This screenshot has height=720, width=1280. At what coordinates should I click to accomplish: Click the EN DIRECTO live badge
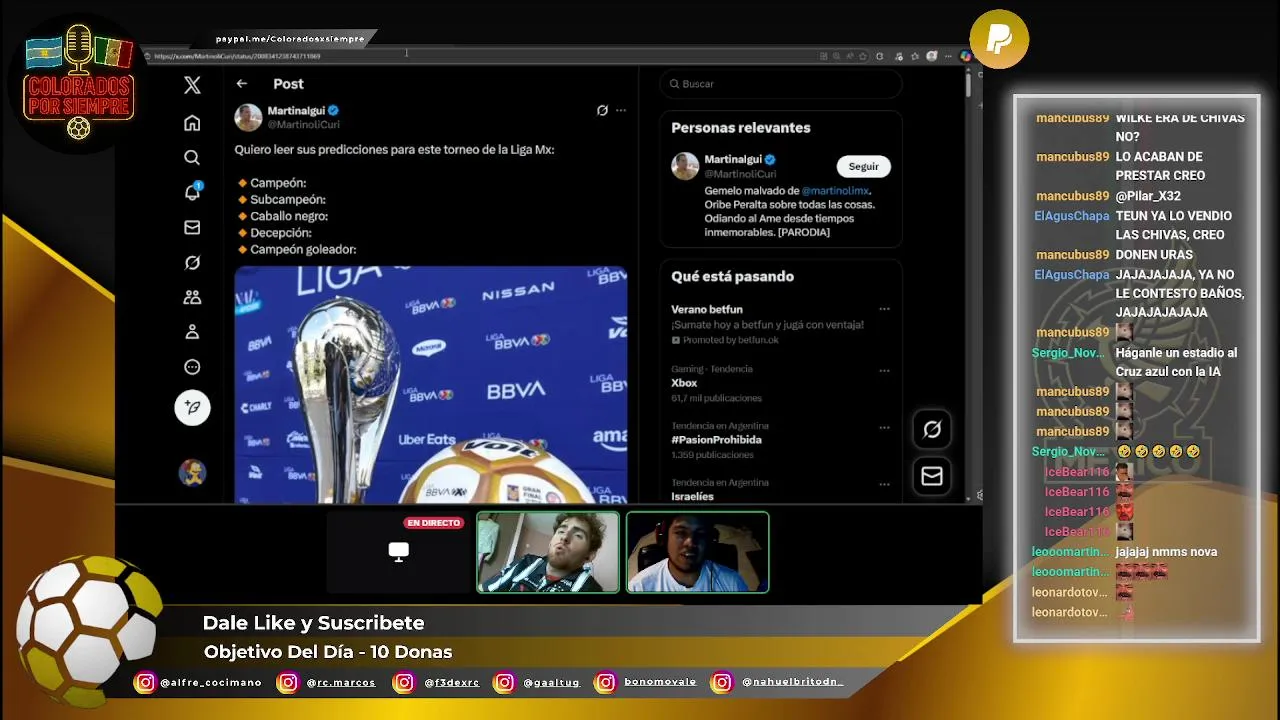433,523
